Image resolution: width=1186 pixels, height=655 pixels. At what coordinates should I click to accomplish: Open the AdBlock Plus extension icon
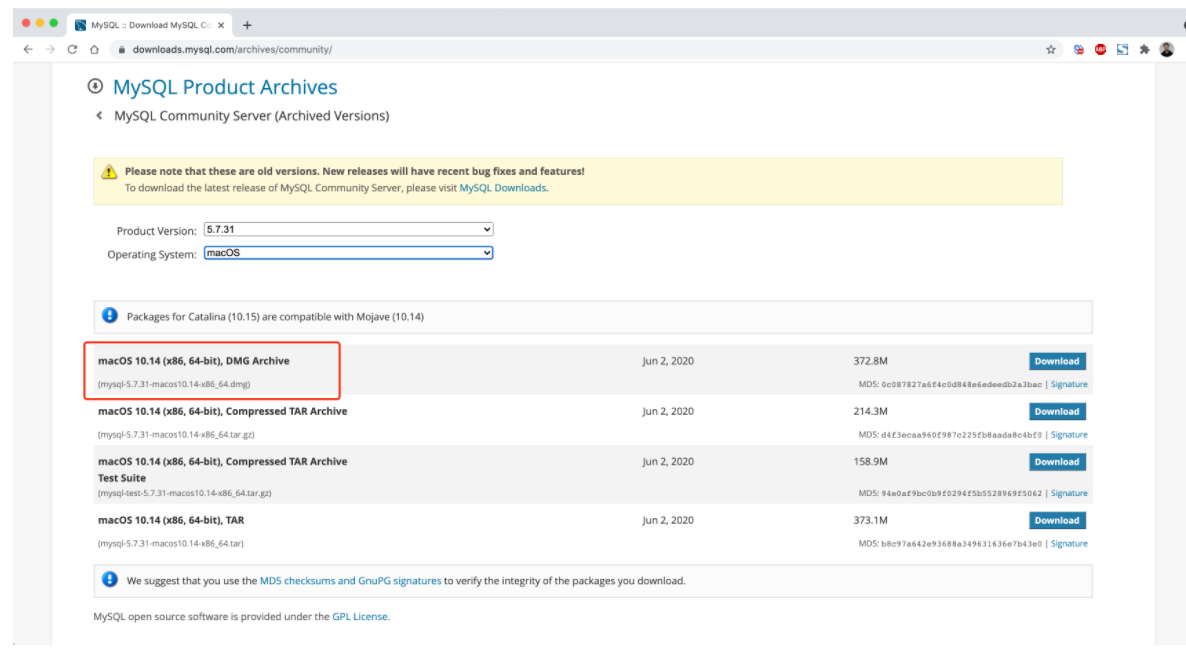click(x=1100, y=49)
